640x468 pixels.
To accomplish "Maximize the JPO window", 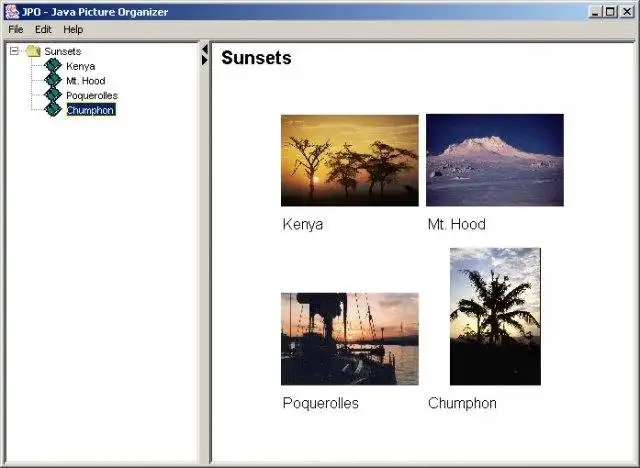I will tap(611, 12).
